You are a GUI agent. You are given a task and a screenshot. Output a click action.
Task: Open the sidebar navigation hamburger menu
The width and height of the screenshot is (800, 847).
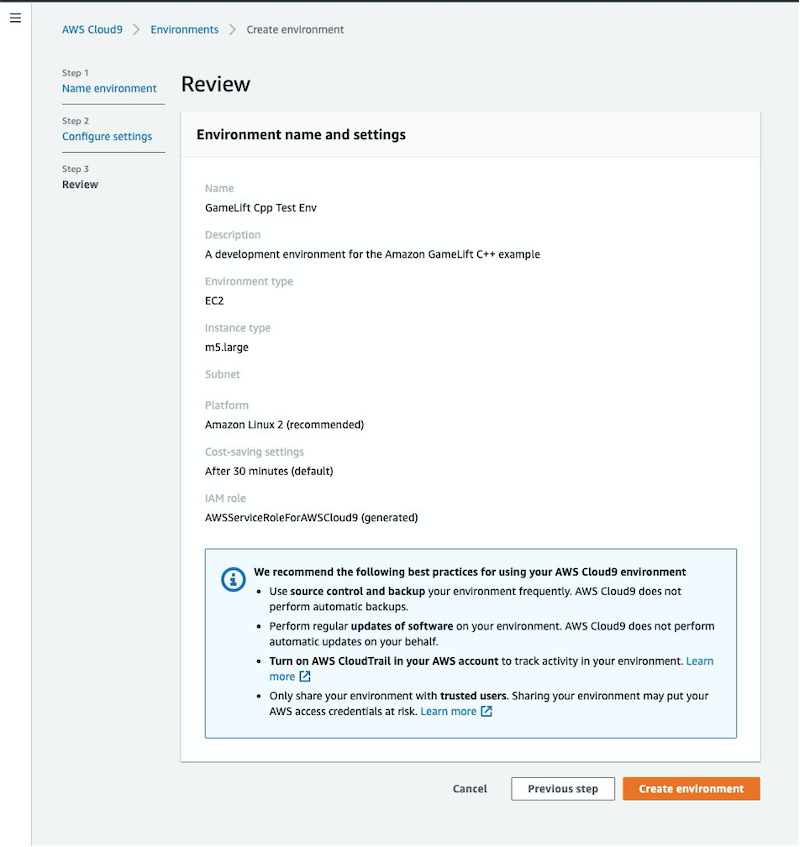pos(15,17)
